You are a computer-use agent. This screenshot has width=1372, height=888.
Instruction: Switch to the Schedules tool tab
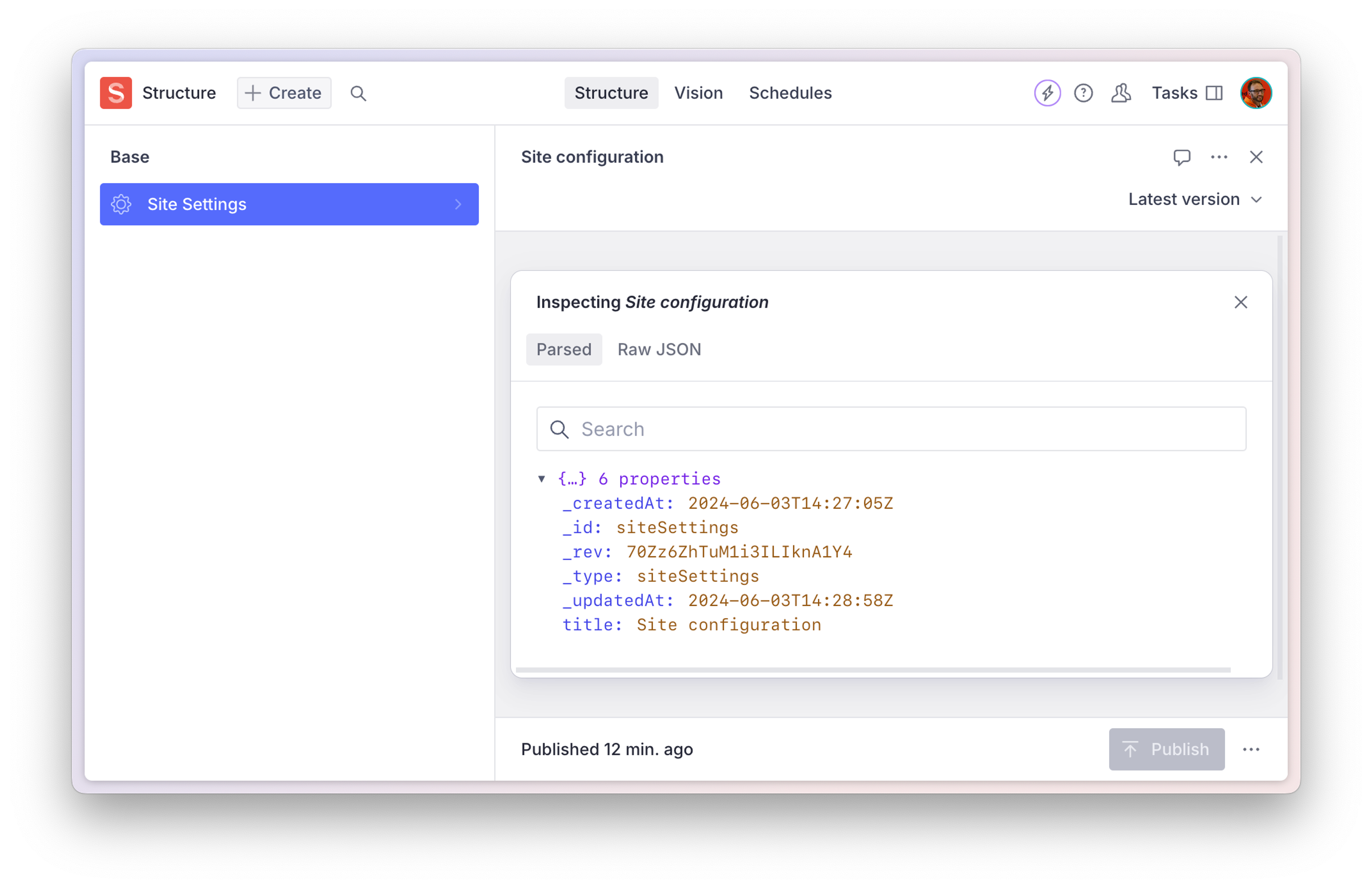790,93
